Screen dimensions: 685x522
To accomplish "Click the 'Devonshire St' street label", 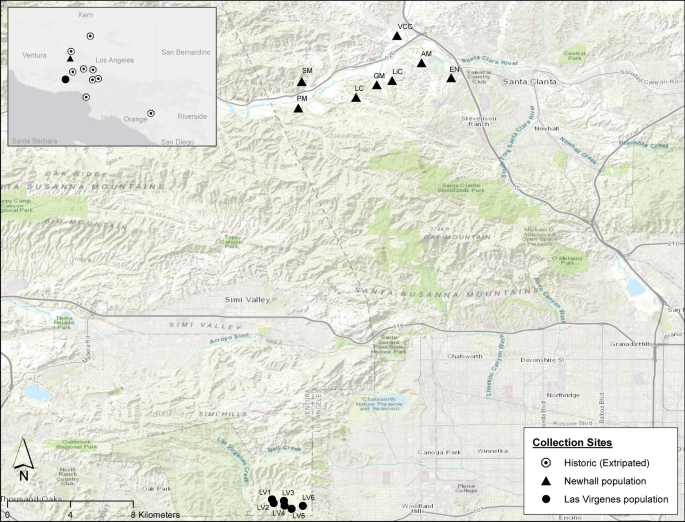I will (543, 360).
